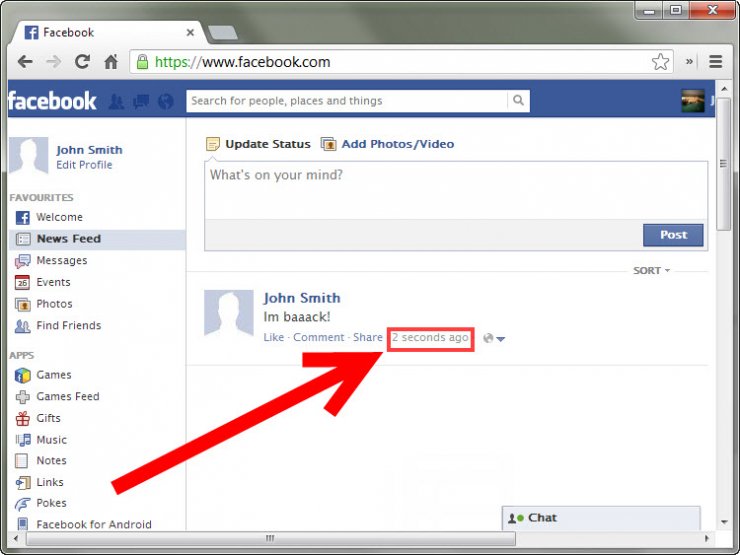Screen dimensions: 740x555
Task: Click the What's on your mind box
Action: click(456, 190)
